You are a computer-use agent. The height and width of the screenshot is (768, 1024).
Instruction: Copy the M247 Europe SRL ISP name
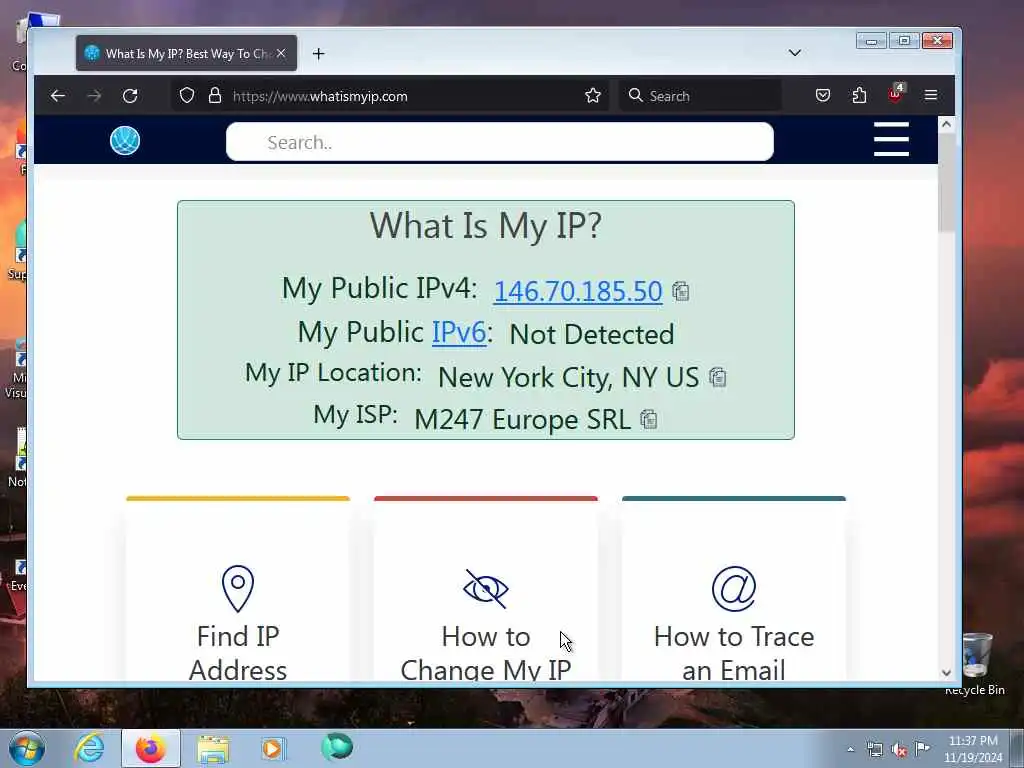(648, 419)
